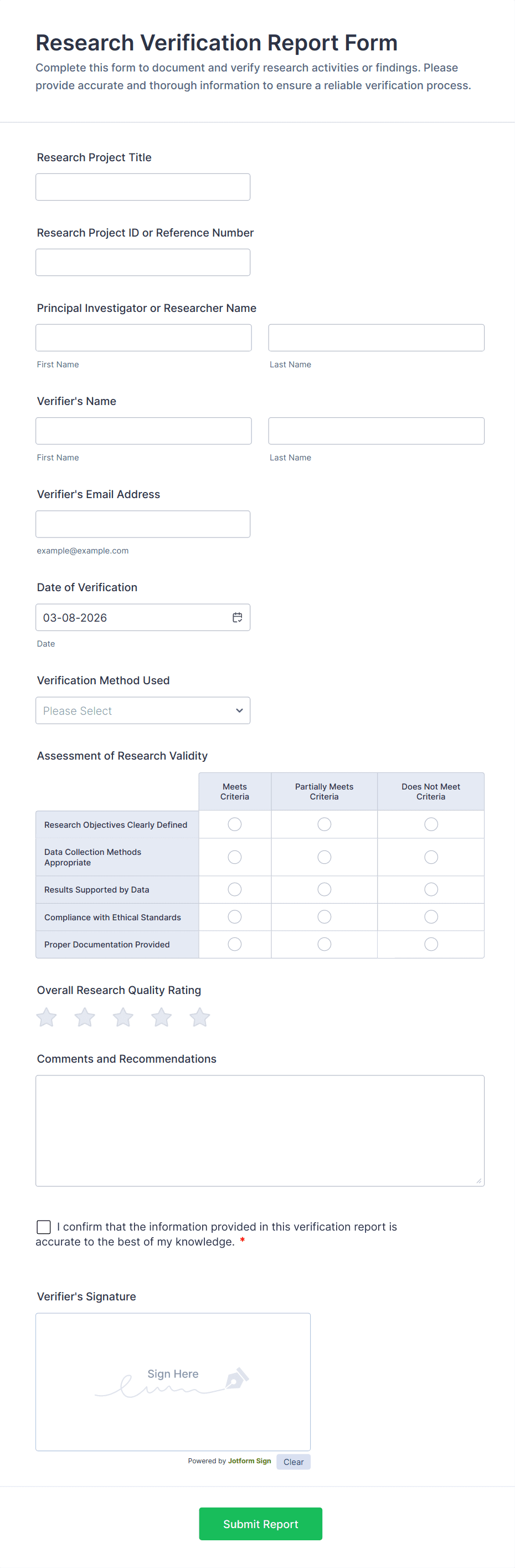Click the Comments and Recommendations text area
The width and height of the screenshot is (515, 1568).
[x=260, y=1130]
